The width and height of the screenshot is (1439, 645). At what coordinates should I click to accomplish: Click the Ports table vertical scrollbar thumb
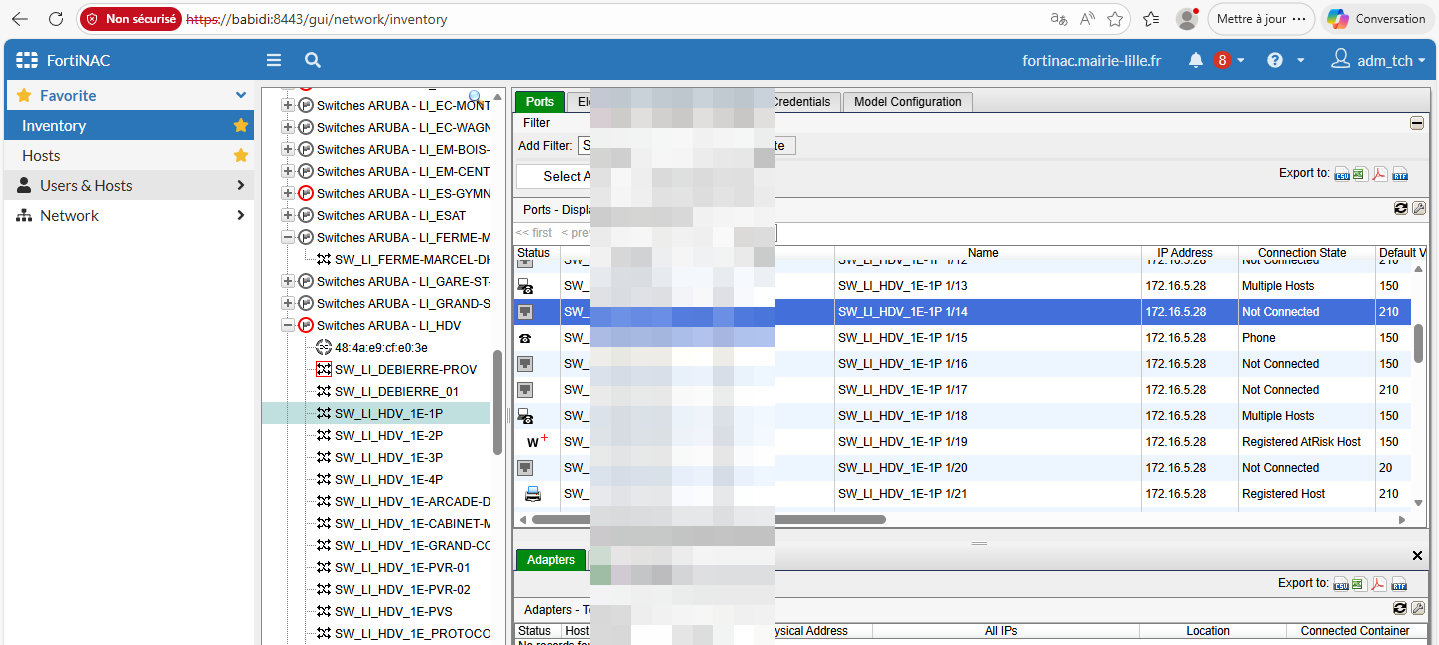1418,343
